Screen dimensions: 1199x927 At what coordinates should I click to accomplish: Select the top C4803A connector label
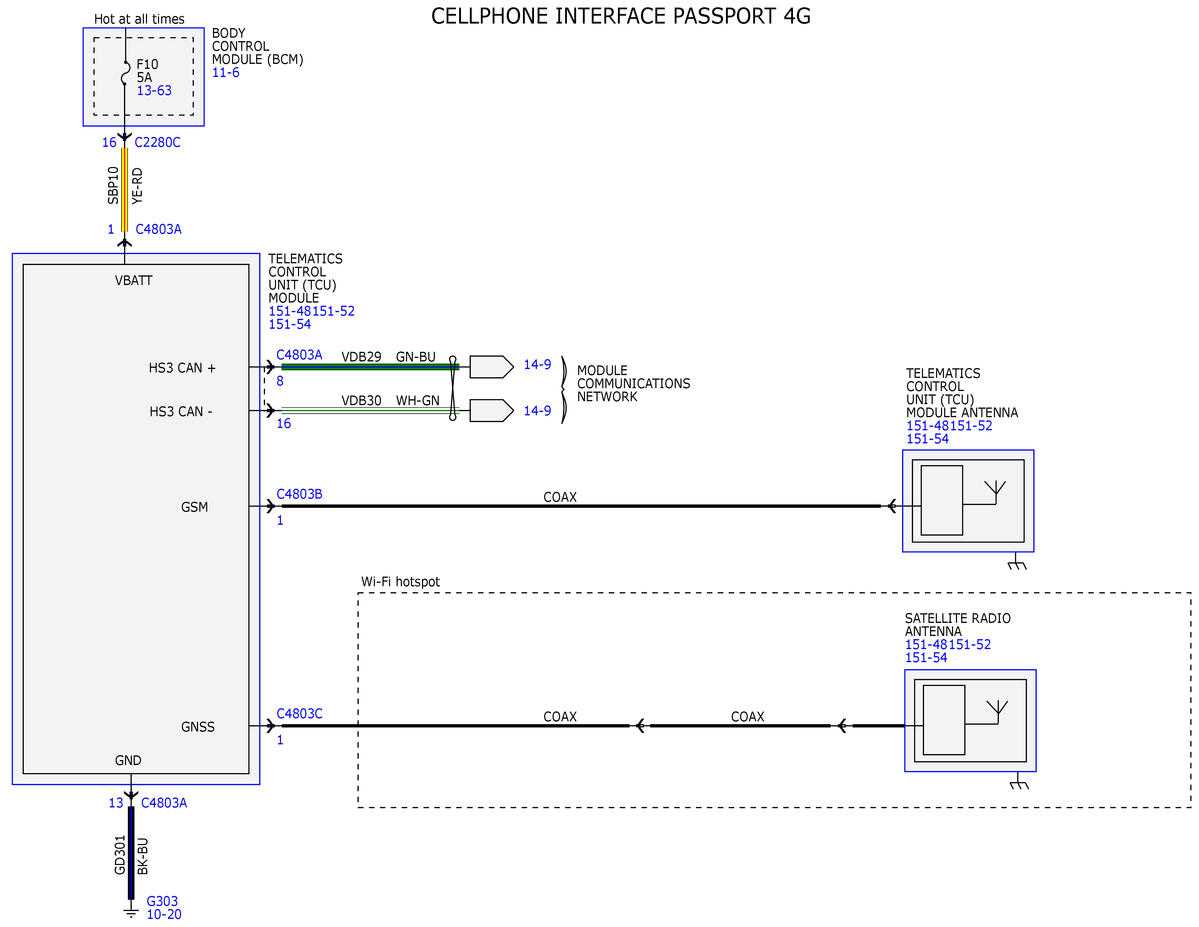pos(158,229)
